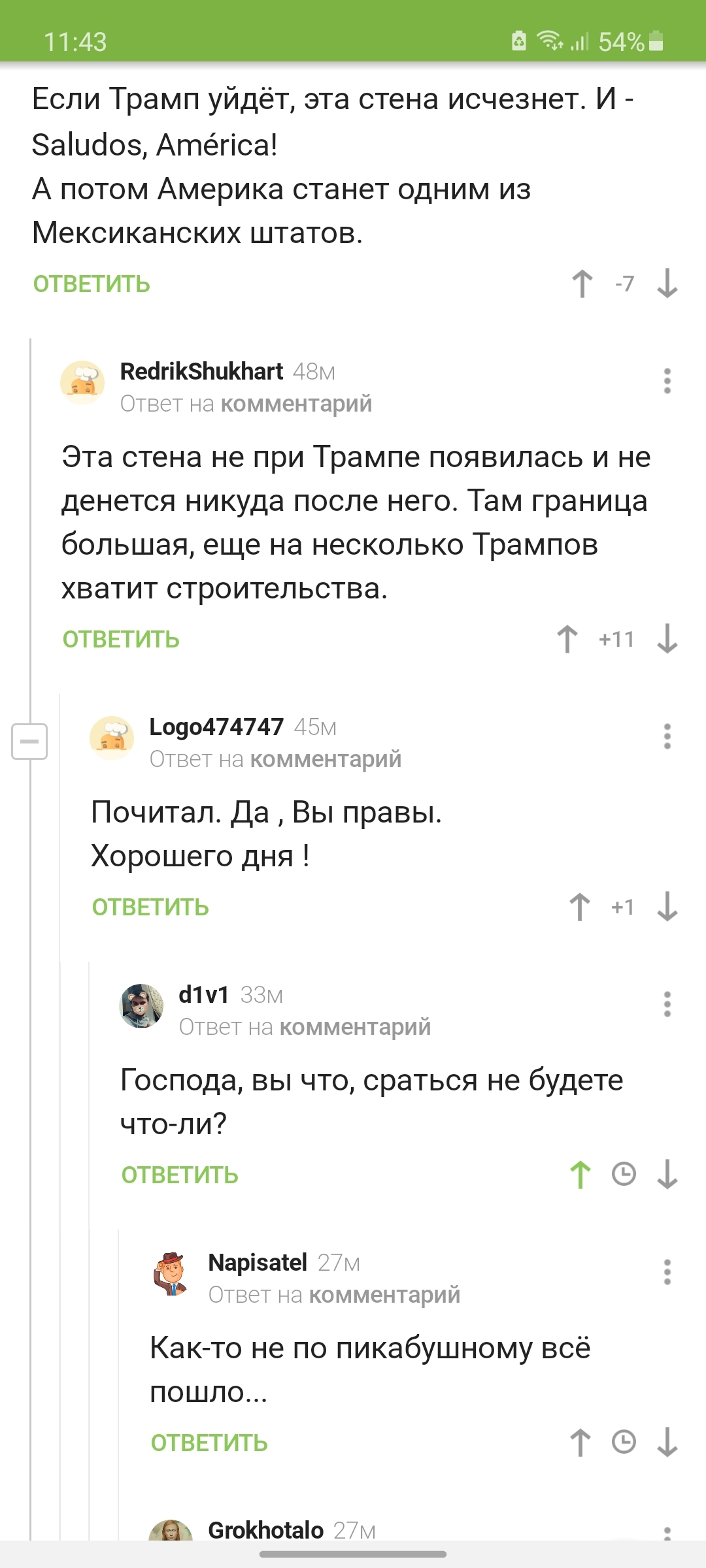Upvote the top comment rated -7
This screenshot has height=1568, width=706.
coord(582,284)
